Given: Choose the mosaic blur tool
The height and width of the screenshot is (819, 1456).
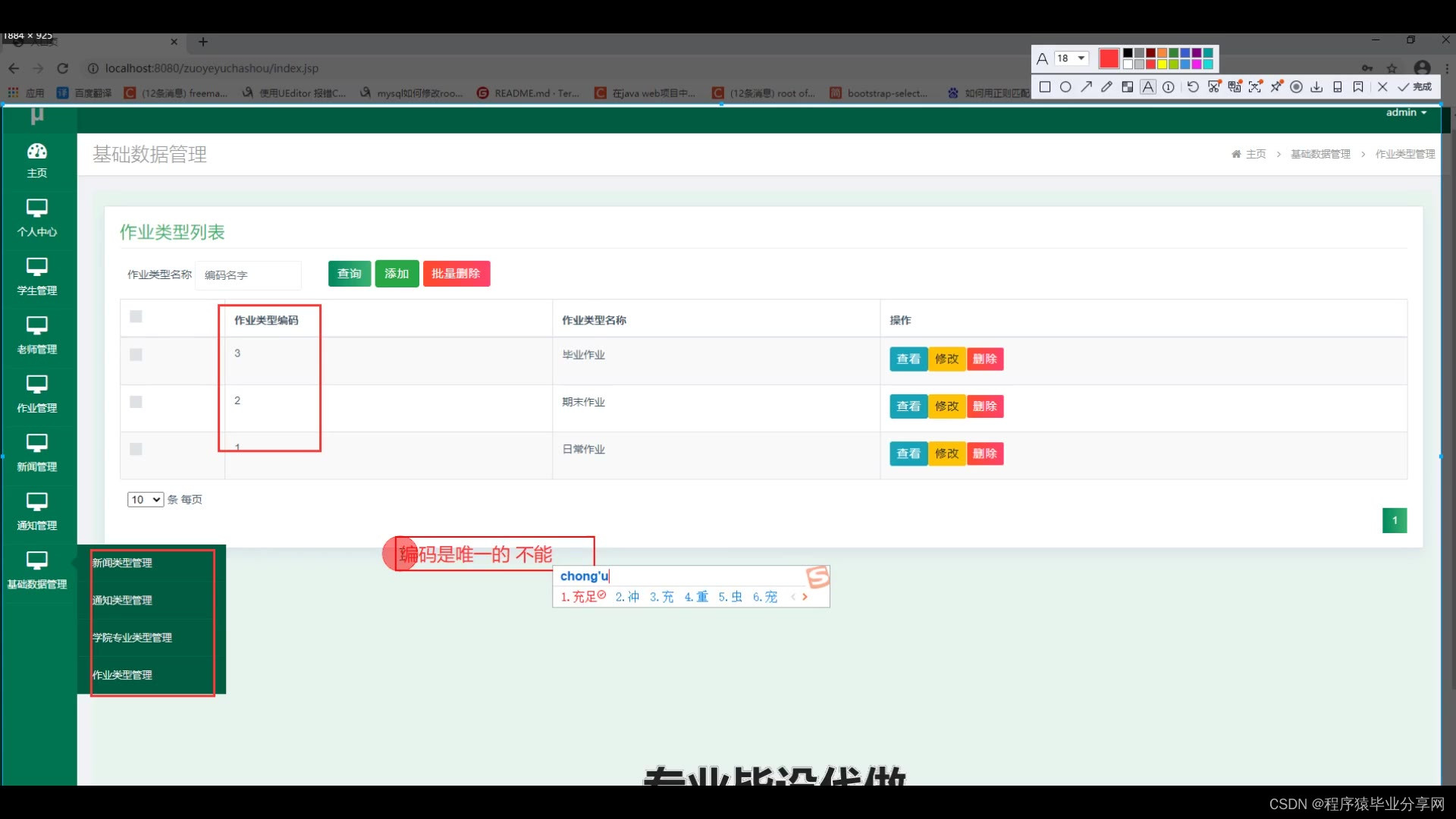Looking at the screenshot, I should pos(1128,87).
